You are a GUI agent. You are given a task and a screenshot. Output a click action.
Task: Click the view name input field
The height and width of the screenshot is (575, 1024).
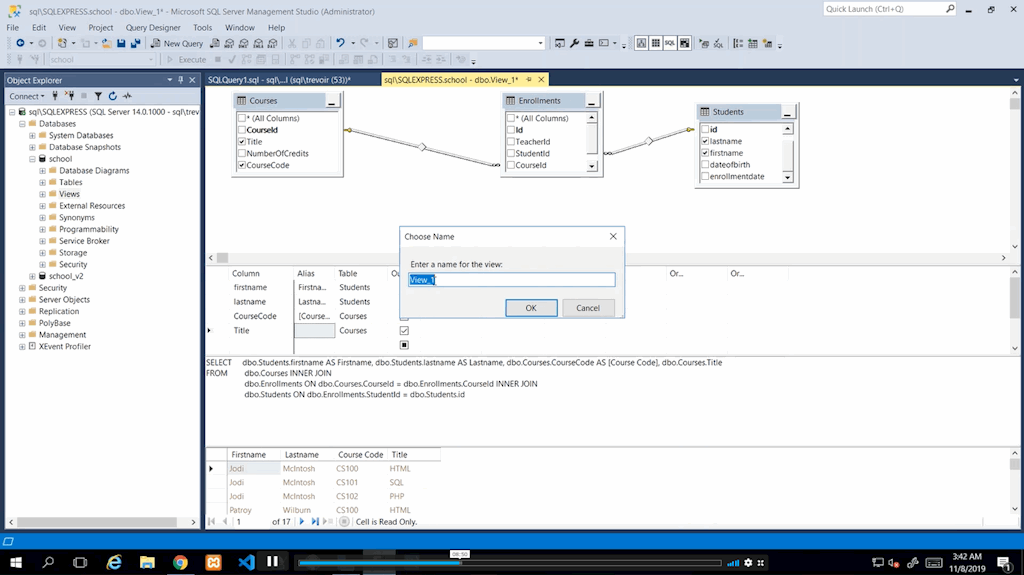512,280
